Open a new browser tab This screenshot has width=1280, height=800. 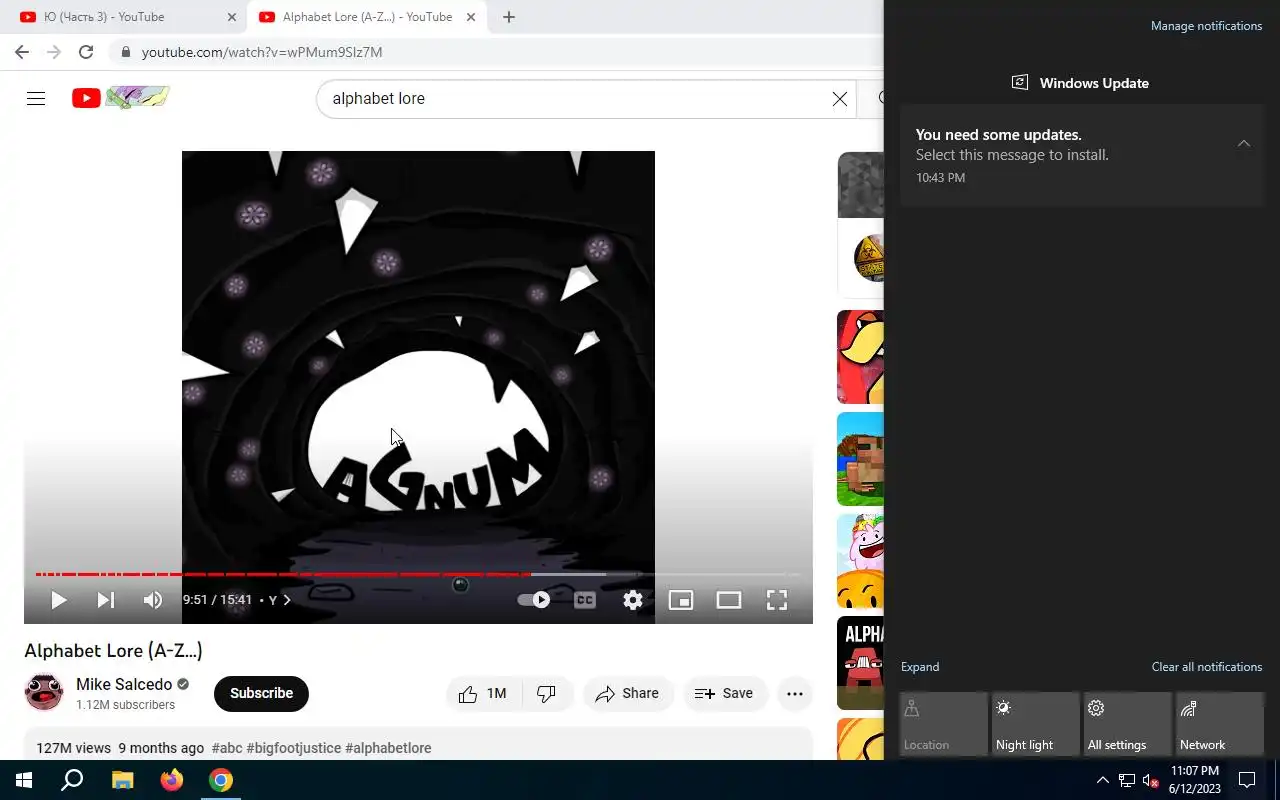[x=508, y=17]
